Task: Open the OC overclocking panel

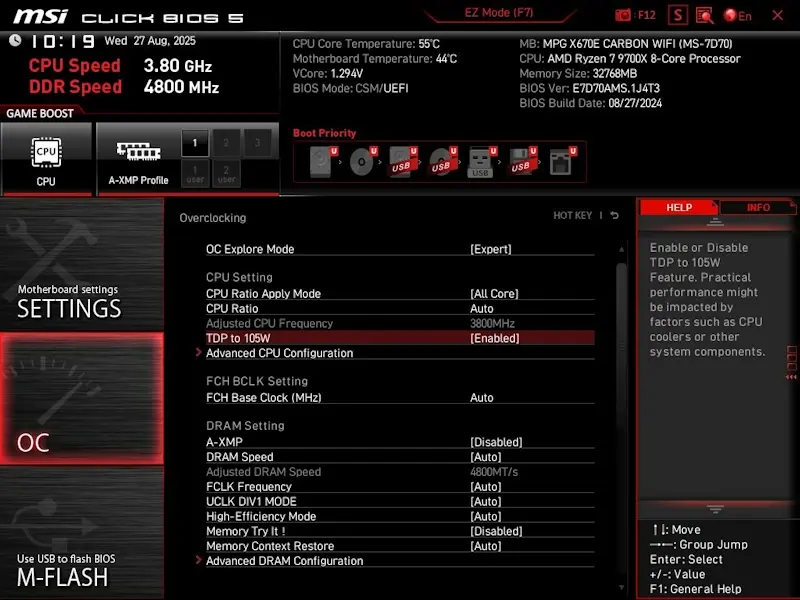Action: pos(82,398)
